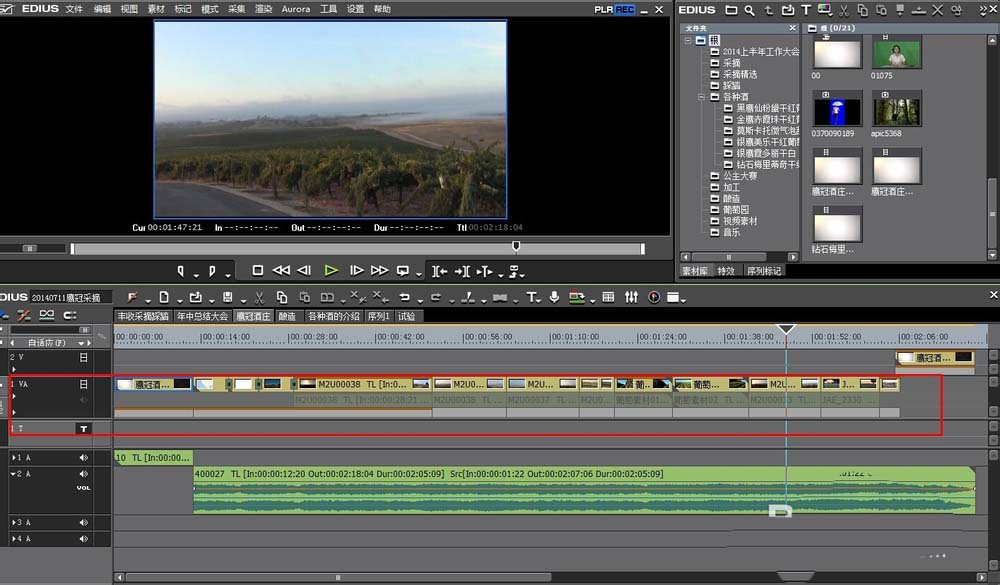Open the dropdown arrow next to the save icon
This screenshot has height=585, width=1000.
click(243, 300)
